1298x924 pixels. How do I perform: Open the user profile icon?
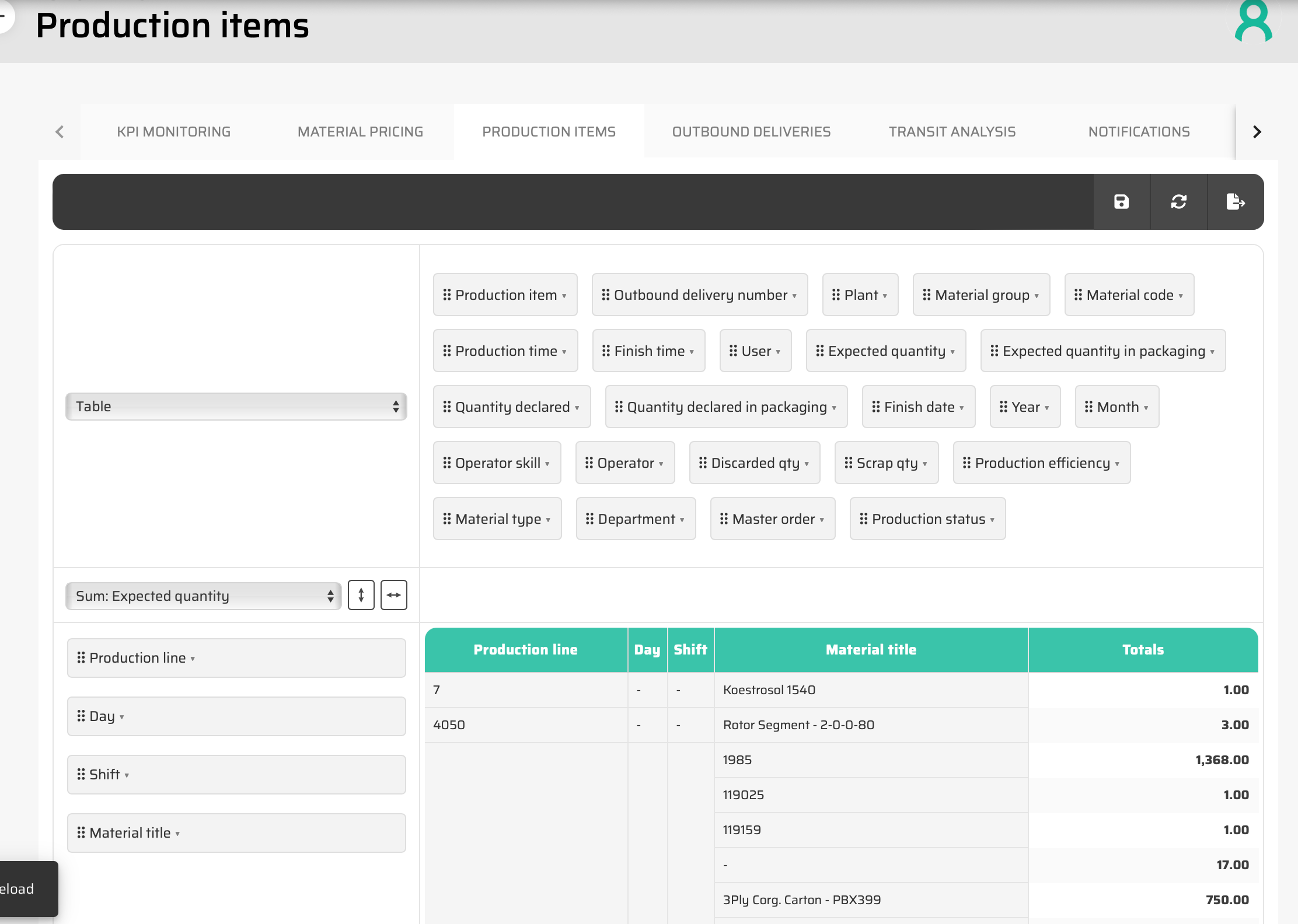pyautogui.click(x=1253, y=22)
